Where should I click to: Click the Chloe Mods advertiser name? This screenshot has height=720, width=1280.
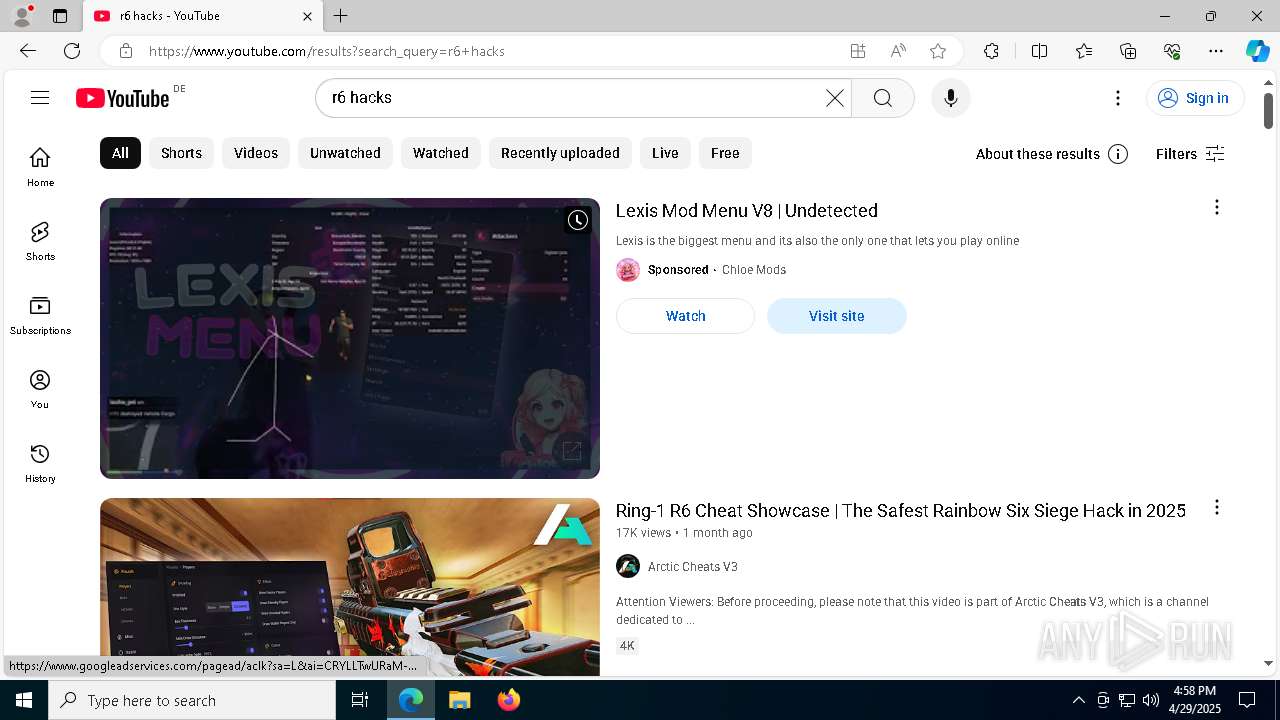pyautogui.click(x=754, y=270)
